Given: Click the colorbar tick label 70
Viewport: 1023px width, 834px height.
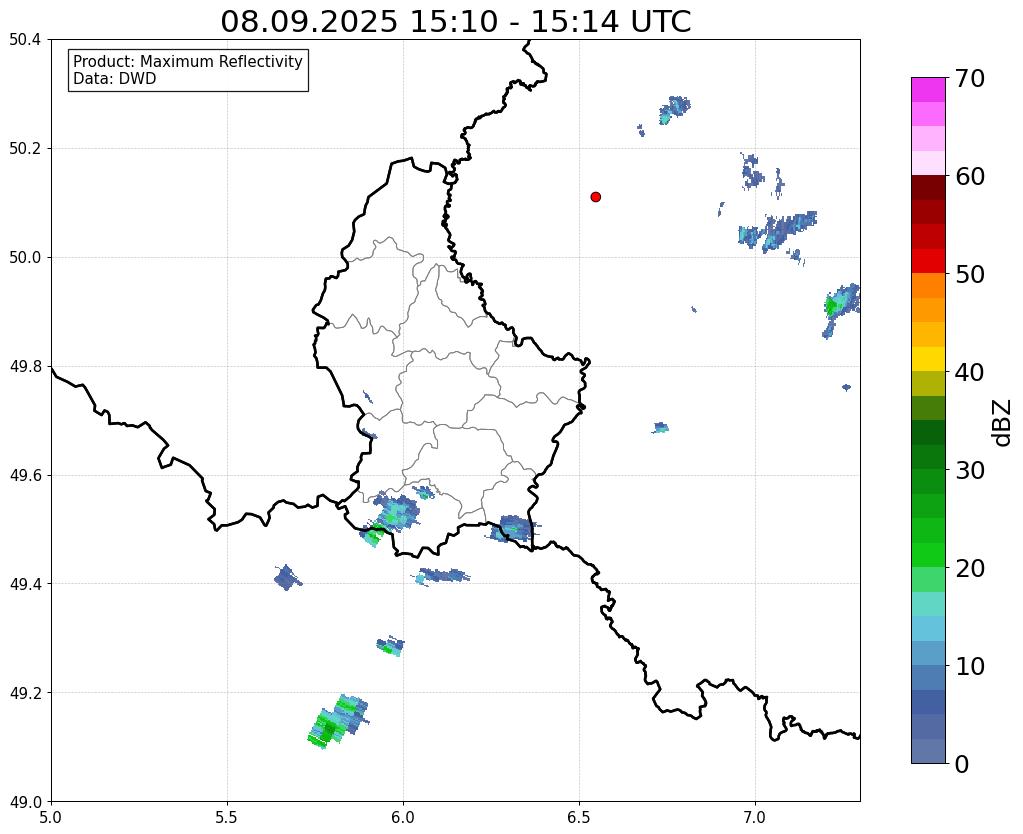Looking at the screenshot, I should point(970,78).
